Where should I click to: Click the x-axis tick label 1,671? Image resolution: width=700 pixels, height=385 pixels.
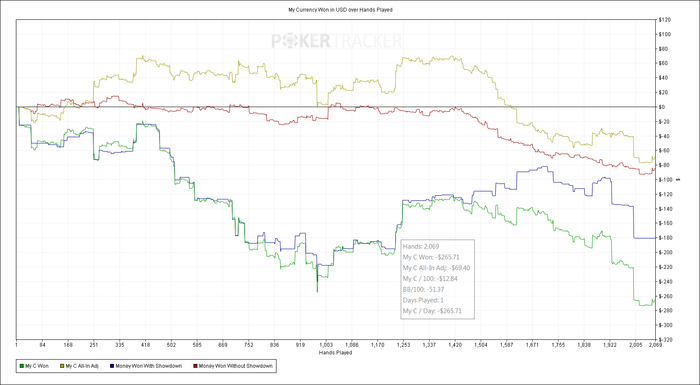(532, 345)
